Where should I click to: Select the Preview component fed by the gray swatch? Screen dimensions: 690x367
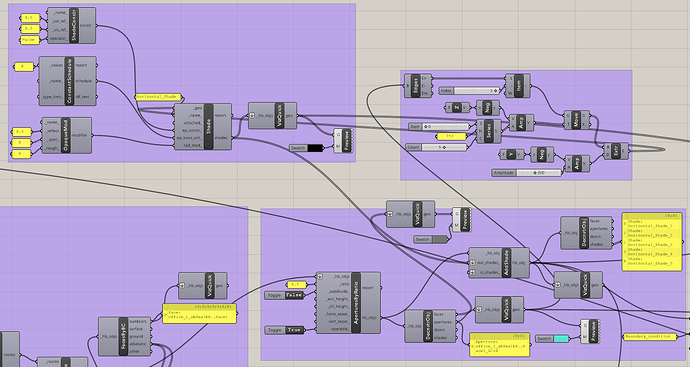point(462,220)
